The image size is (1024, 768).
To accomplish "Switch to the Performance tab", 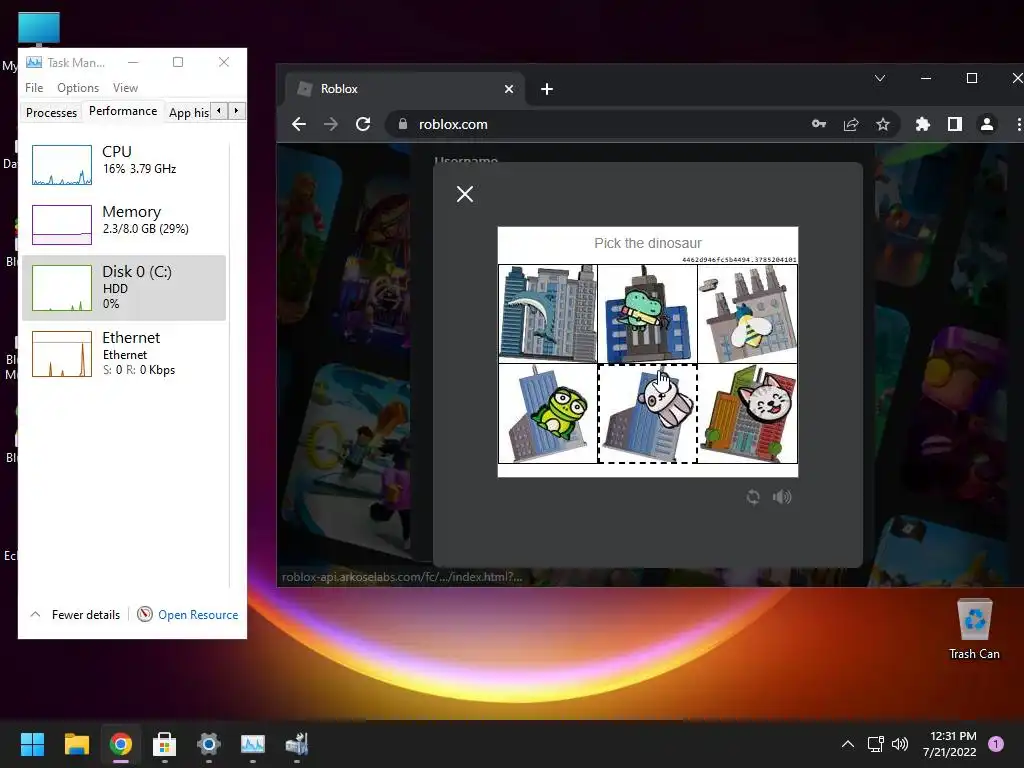I will 123,111.
